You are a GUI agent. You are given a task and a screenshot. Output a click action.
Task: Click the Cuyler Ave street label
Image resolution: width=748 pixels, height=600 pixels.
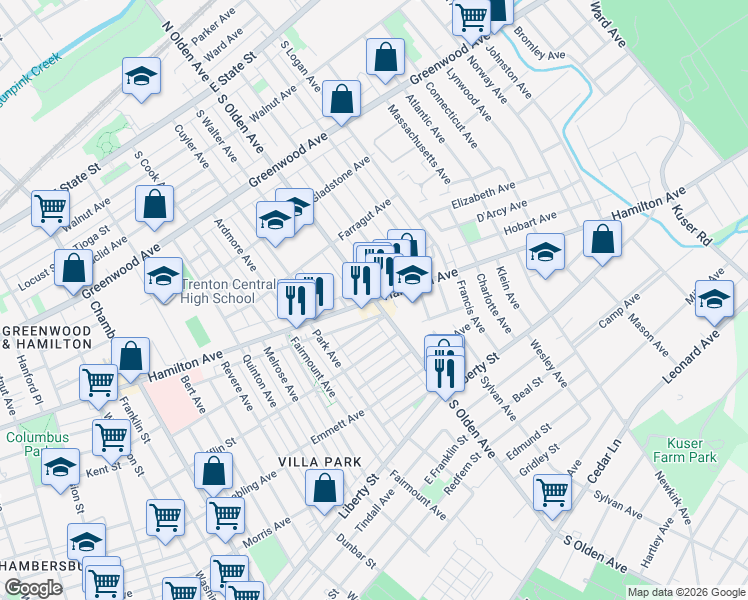[192, 146]
